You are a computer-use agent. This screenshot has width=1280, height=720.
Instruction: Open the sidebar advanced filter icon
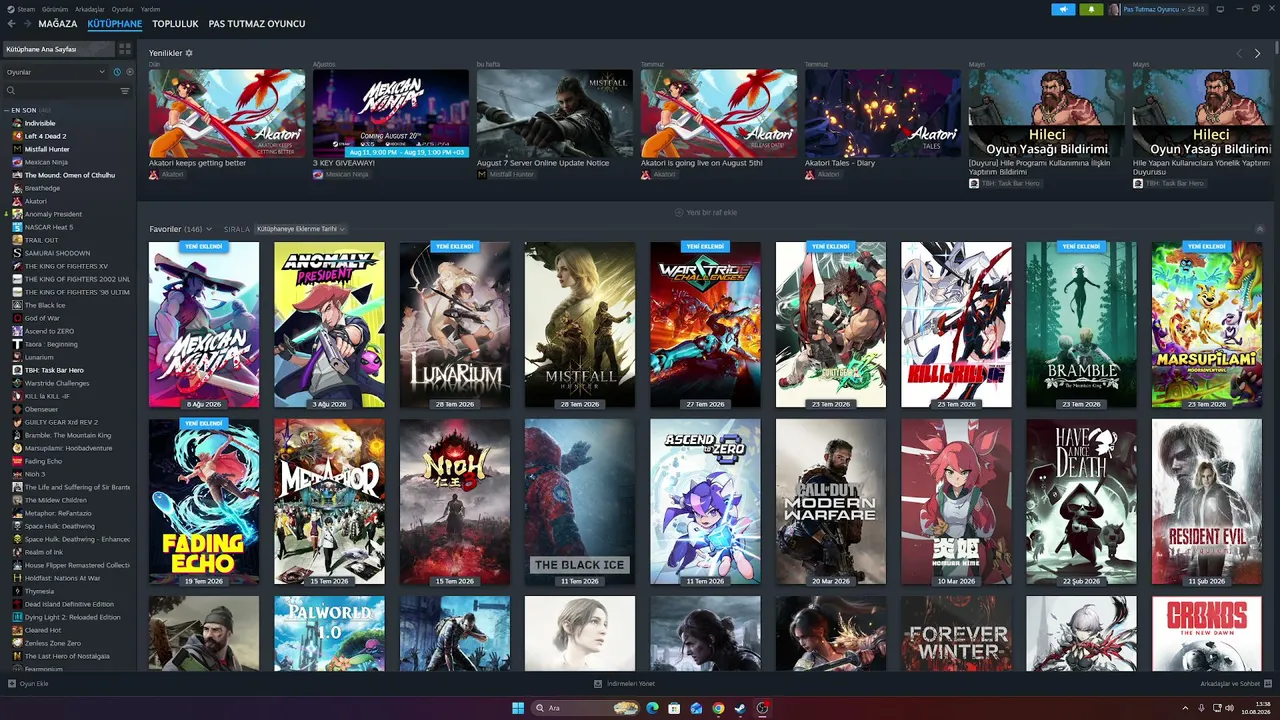[125, 91]
